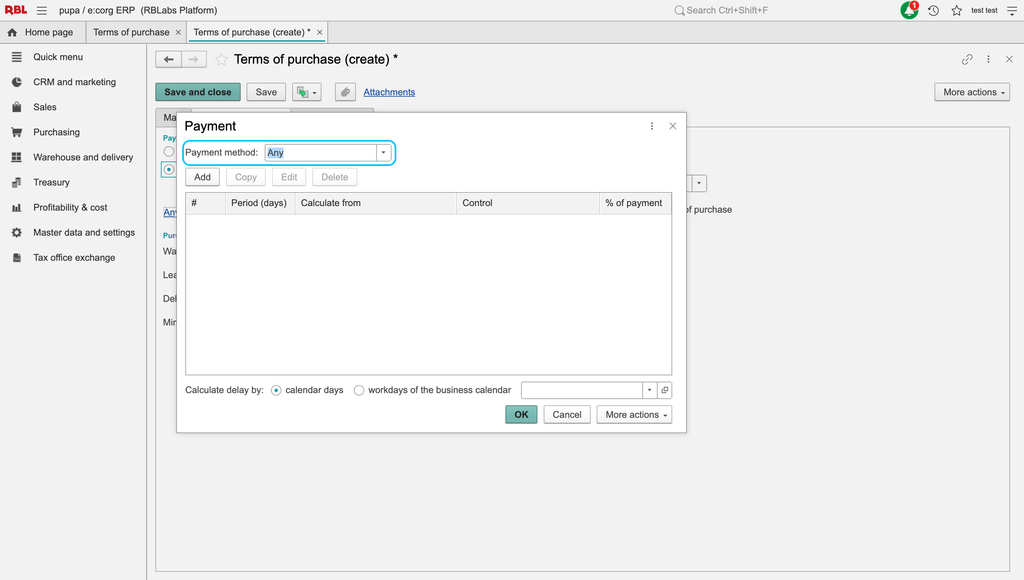Click the test test user name
The width and height of the screenshot is (1024, 580).
(x=984, y=10)
